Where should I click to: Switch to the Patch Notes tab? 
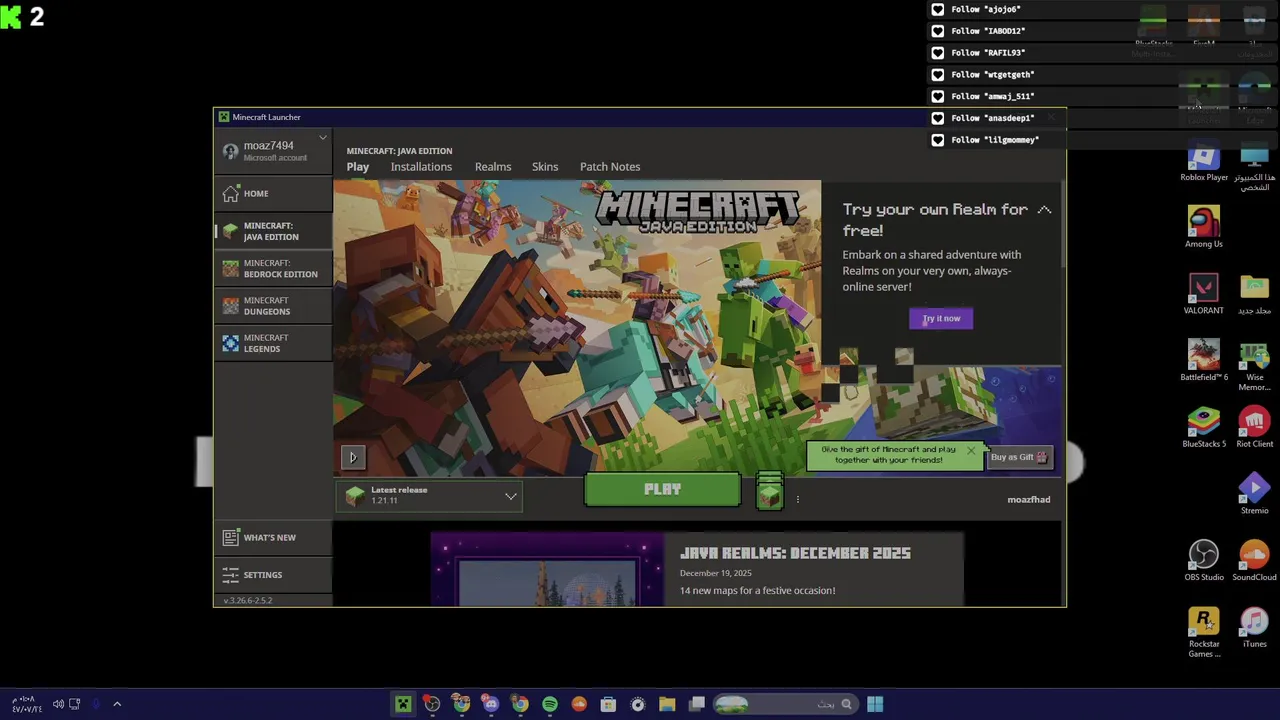[610, 167]
